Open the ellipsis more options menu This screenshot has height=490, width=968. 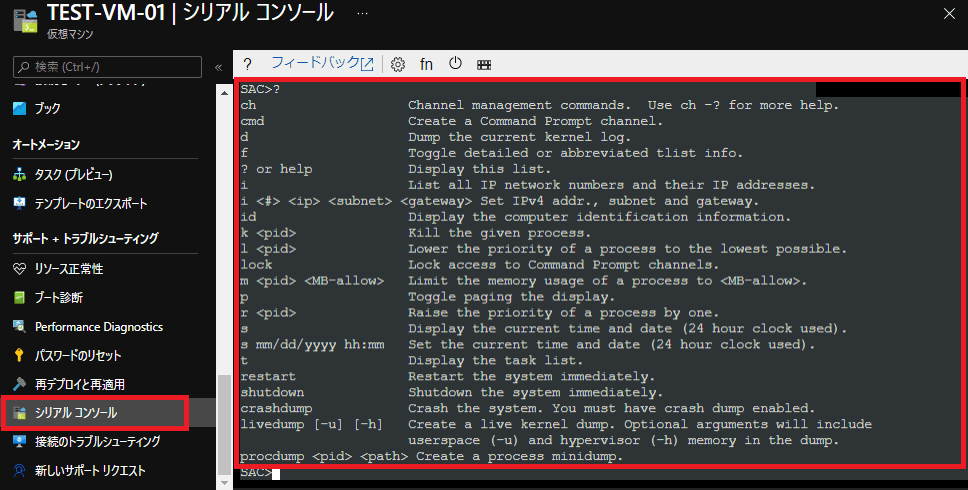pos(362,13)
